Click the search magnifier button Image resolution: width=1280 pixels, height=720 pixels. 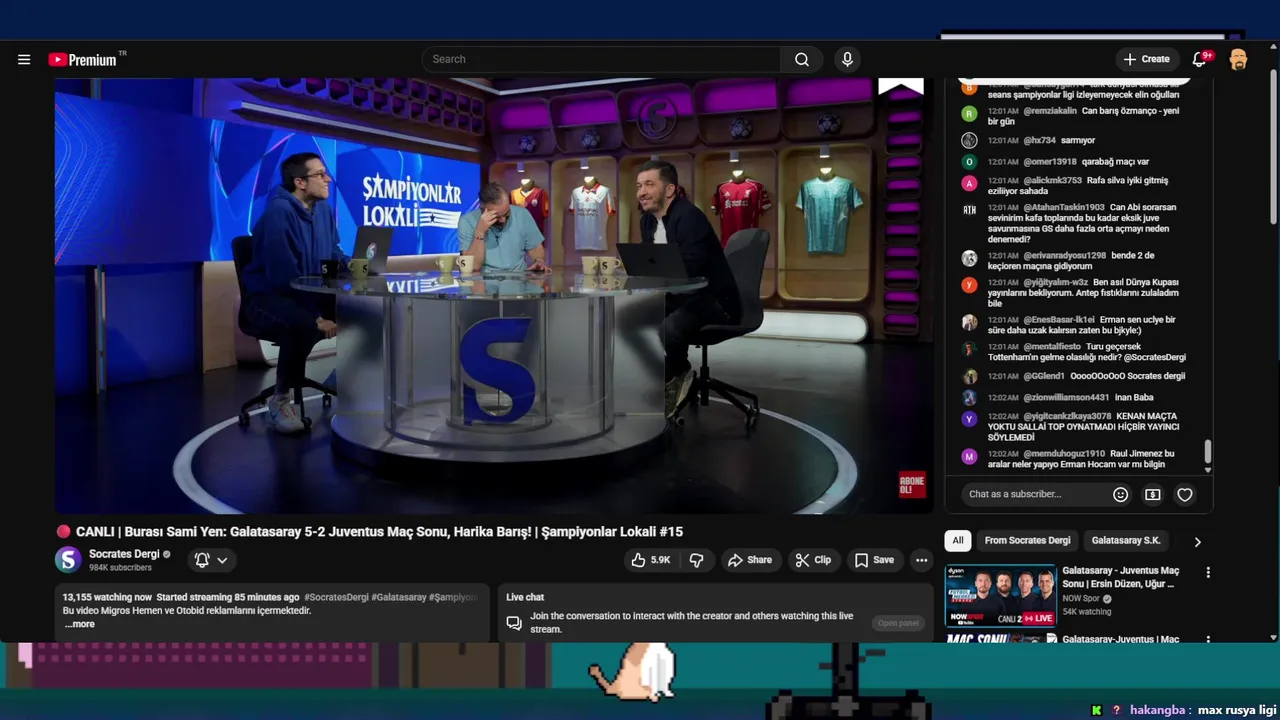coord(802,59)
